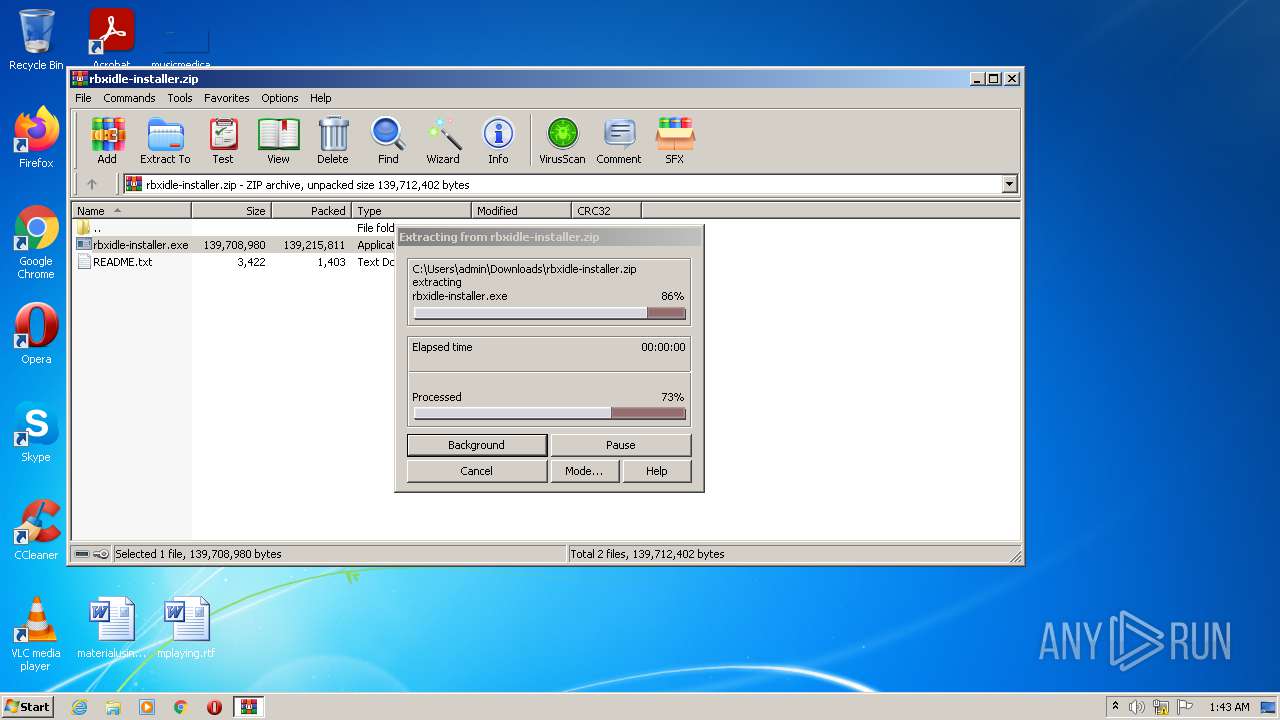
Task: Sort the file list by Name column
Action: point(132,211)
